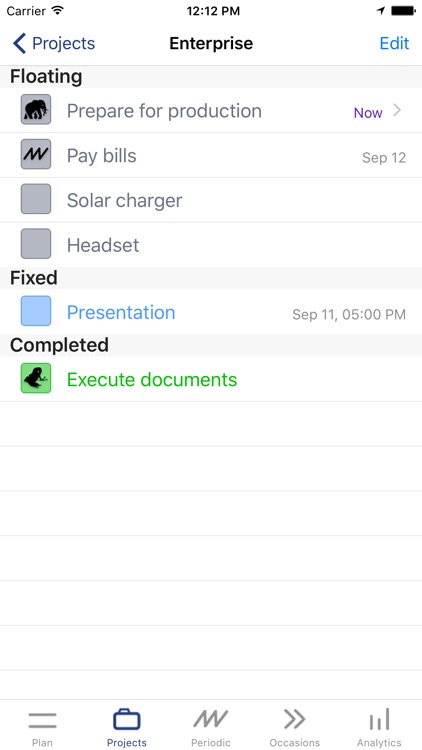Tap the frog icon next to Execute documents
This screenshot has width=422, height=750.
[x=36, y=378]
